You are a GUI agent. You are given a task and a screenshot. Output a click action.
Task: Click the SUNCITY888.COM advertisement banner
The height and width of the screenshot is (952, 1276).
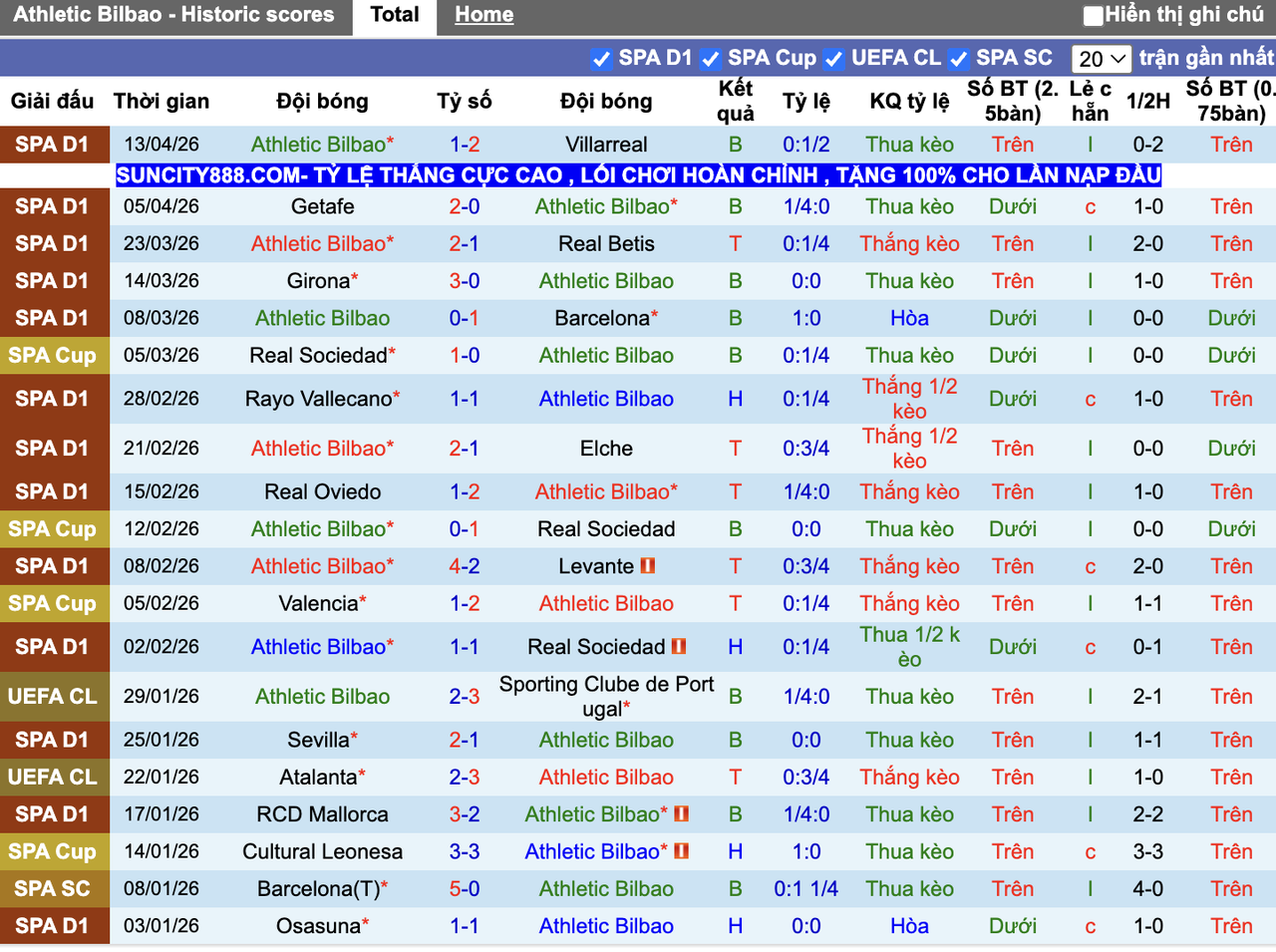tap(639, 175)
